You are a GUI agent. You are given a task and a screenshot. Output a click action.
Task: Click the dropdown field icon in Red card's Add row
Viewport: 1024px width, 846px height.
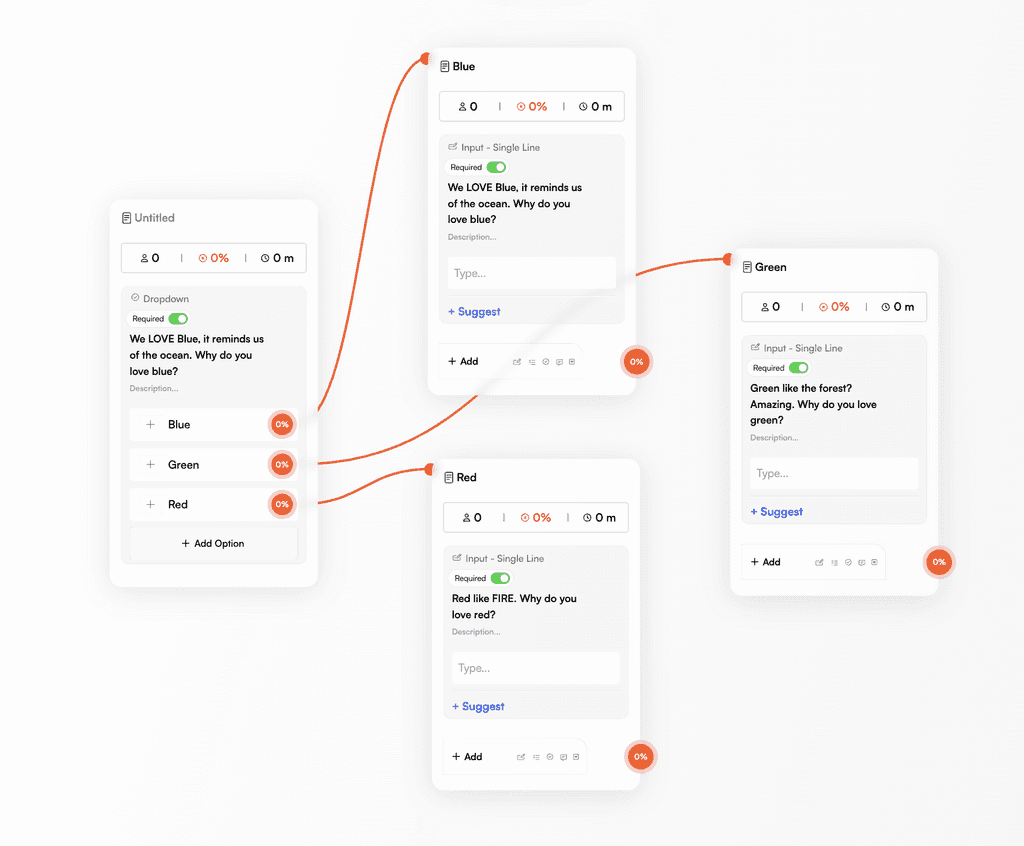point(577,757)
